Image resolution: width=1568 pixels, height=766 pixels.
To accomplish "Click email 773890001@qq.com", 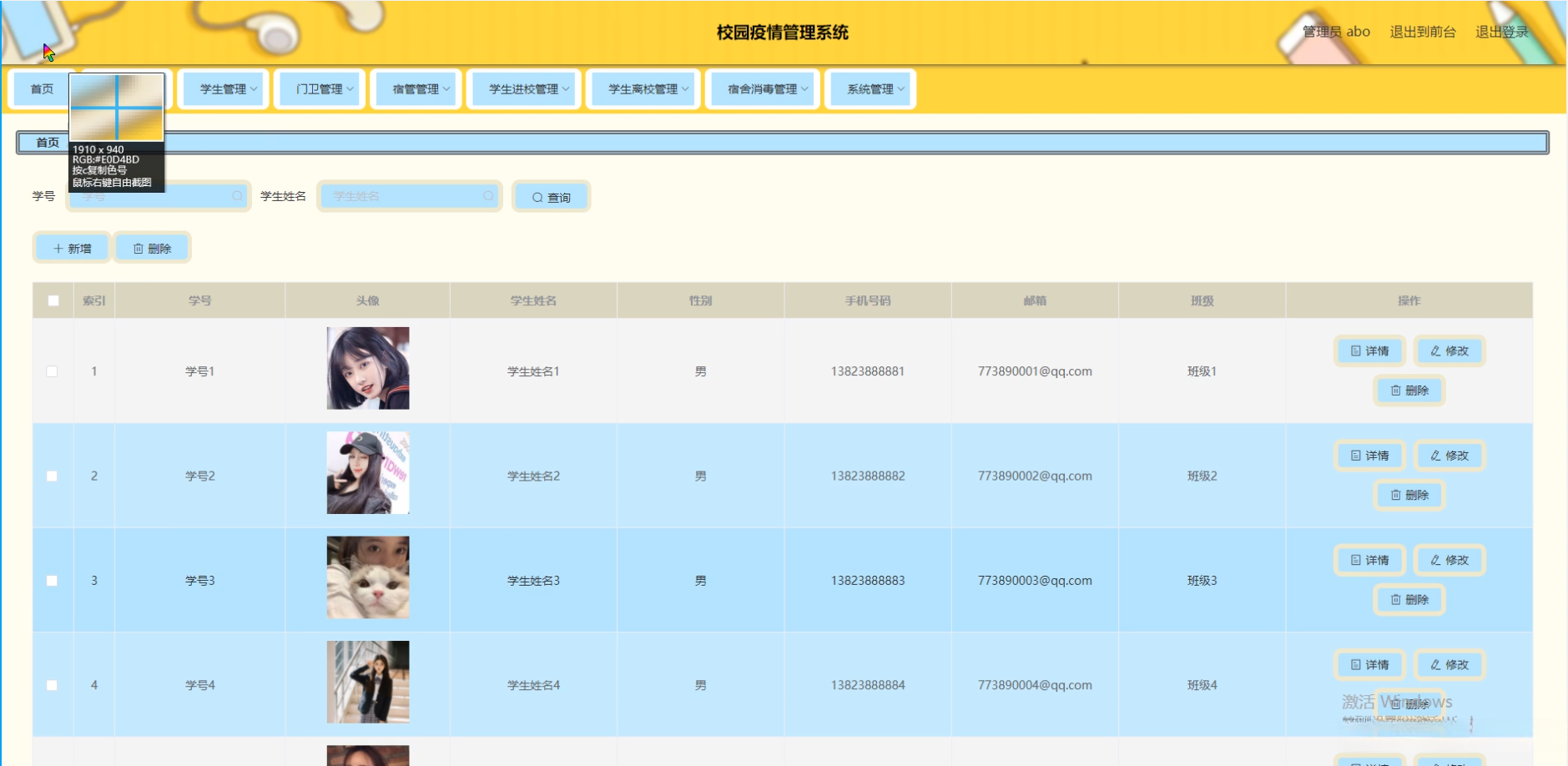I will pos(1035,371).
